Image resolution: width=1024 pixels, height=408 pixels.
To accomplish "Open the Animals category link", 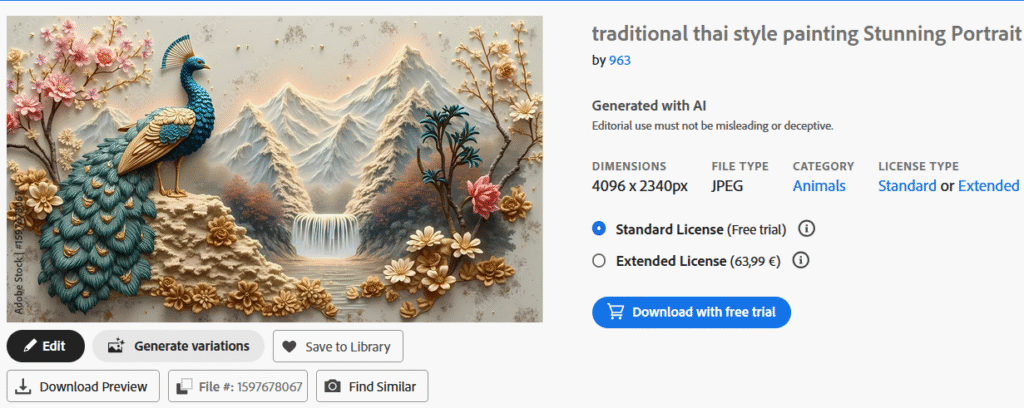I will 819,186.
